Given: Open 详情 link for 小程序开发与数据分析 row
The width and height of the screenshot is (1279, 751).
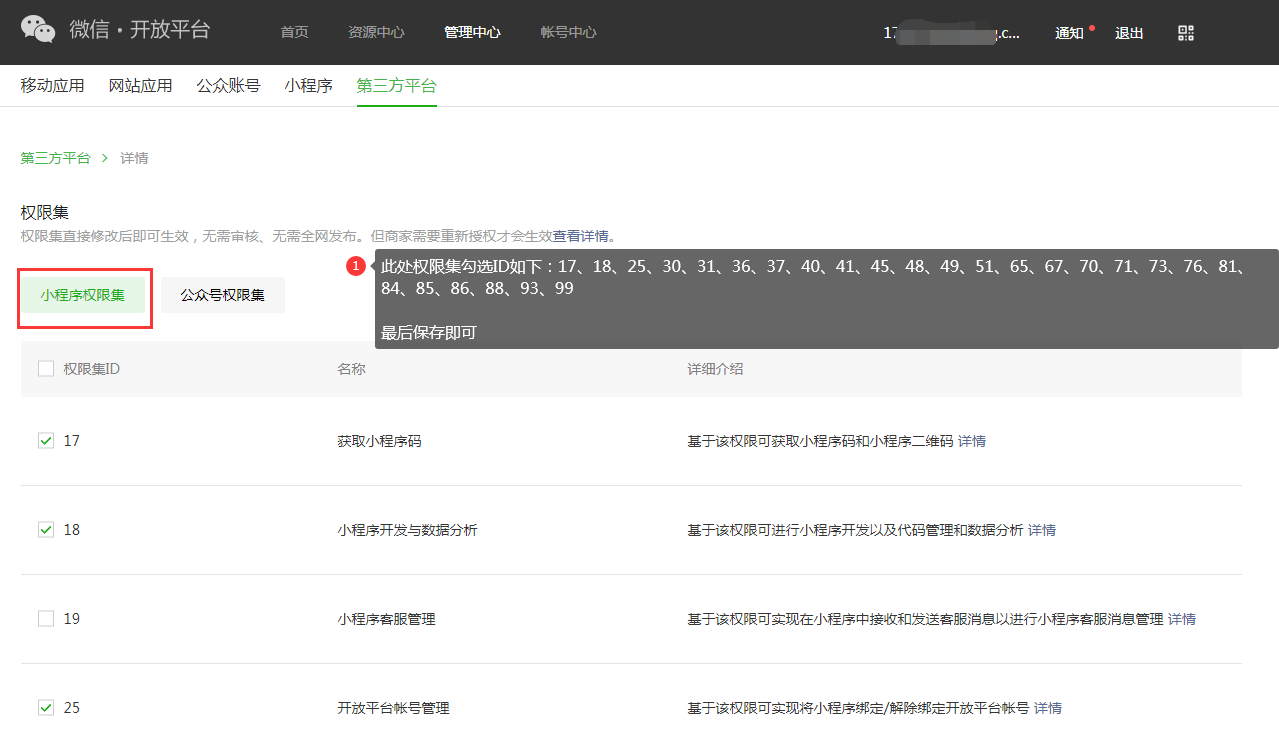Looking at the screenshot, I should [x=1042, y=530].
